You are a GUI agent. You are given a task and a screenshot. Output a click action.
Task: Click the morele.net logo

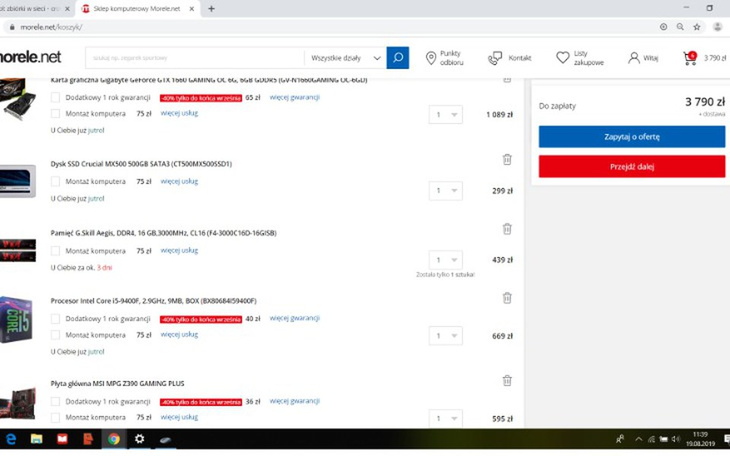[x=30, y=57]
